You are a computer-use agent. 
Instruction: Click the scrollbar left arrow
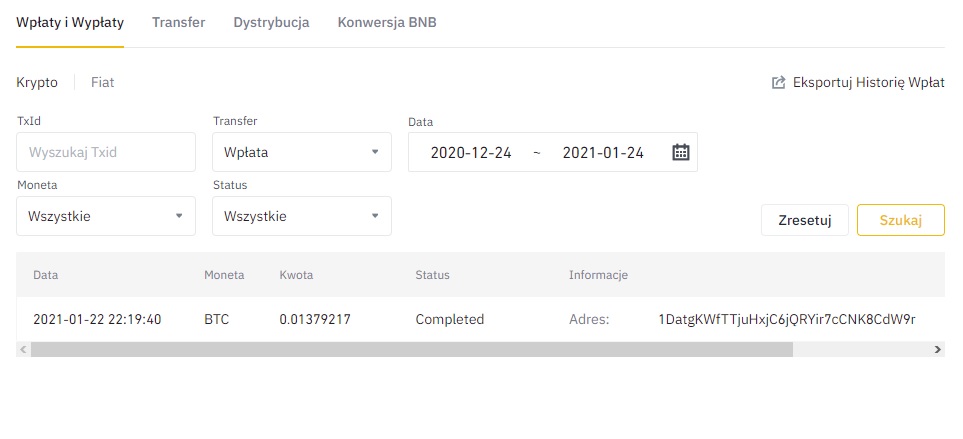[23, 349]
